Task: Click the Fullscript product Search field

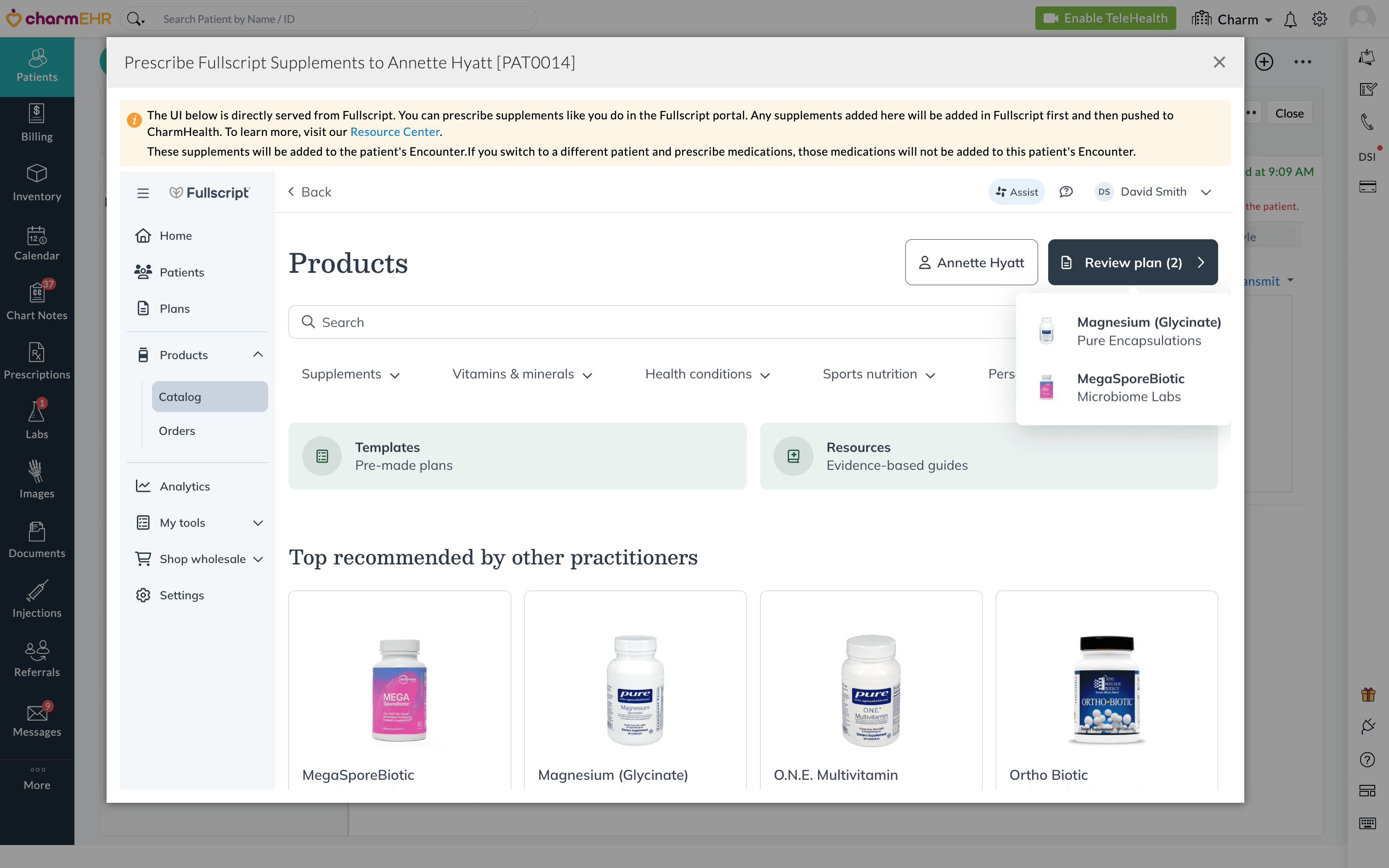Action: coord(649,322)
